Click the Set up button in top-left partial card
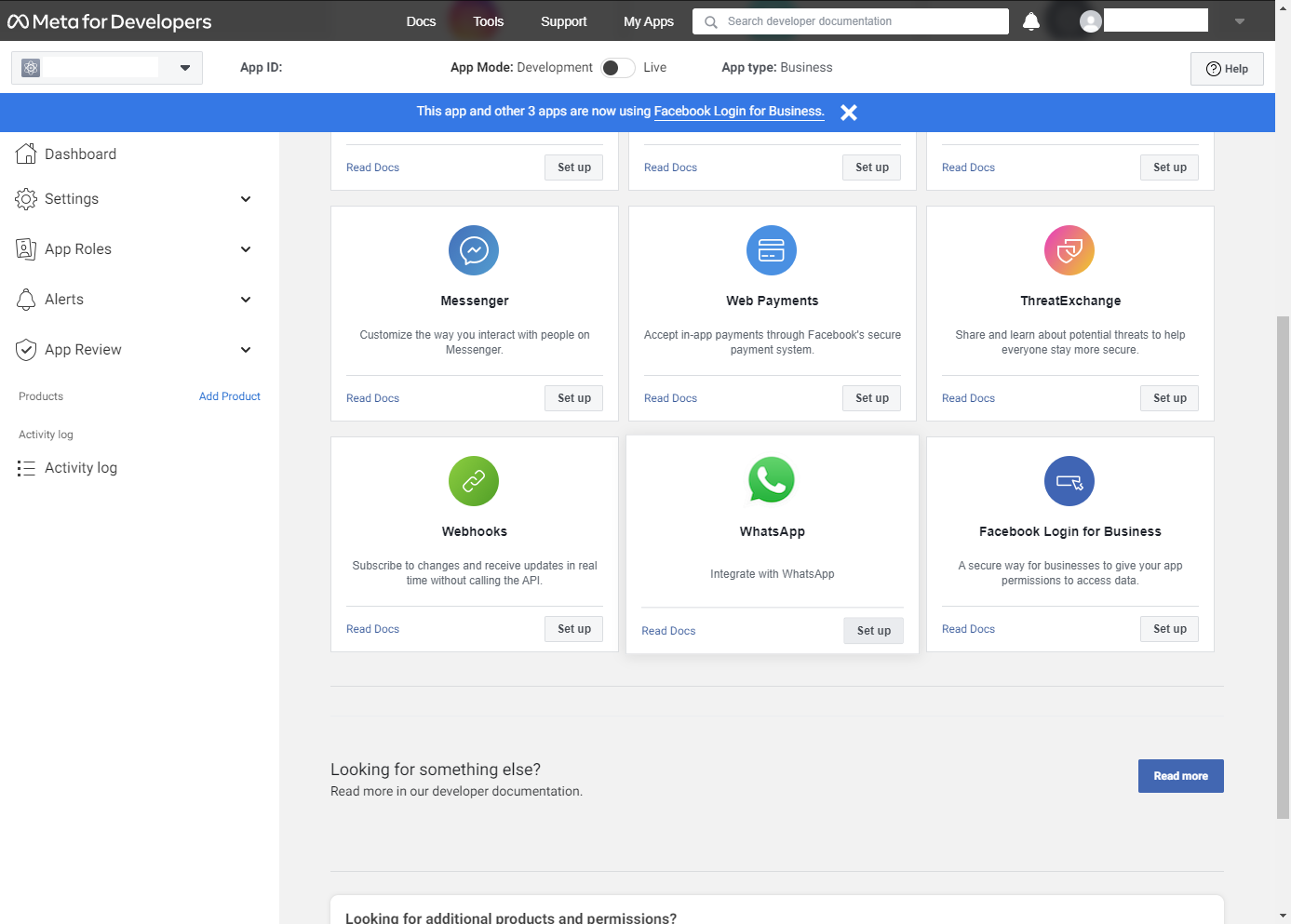Viewport: 1291px width, 924px height. 574,167
